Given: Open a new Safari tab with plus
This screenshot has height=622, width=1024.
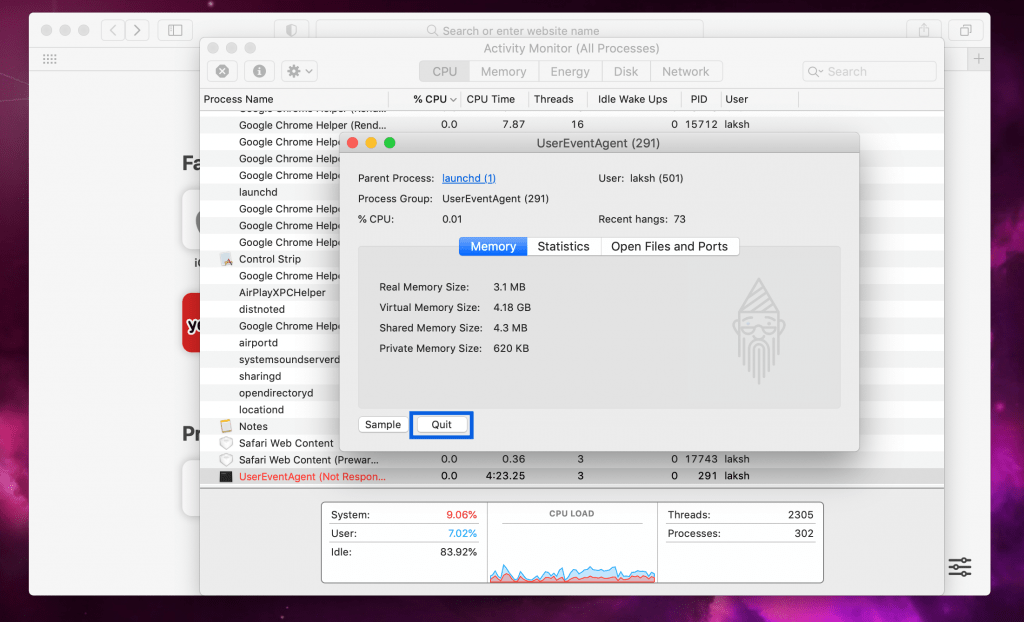Looking at the screenshot, I should click(978, 59).
